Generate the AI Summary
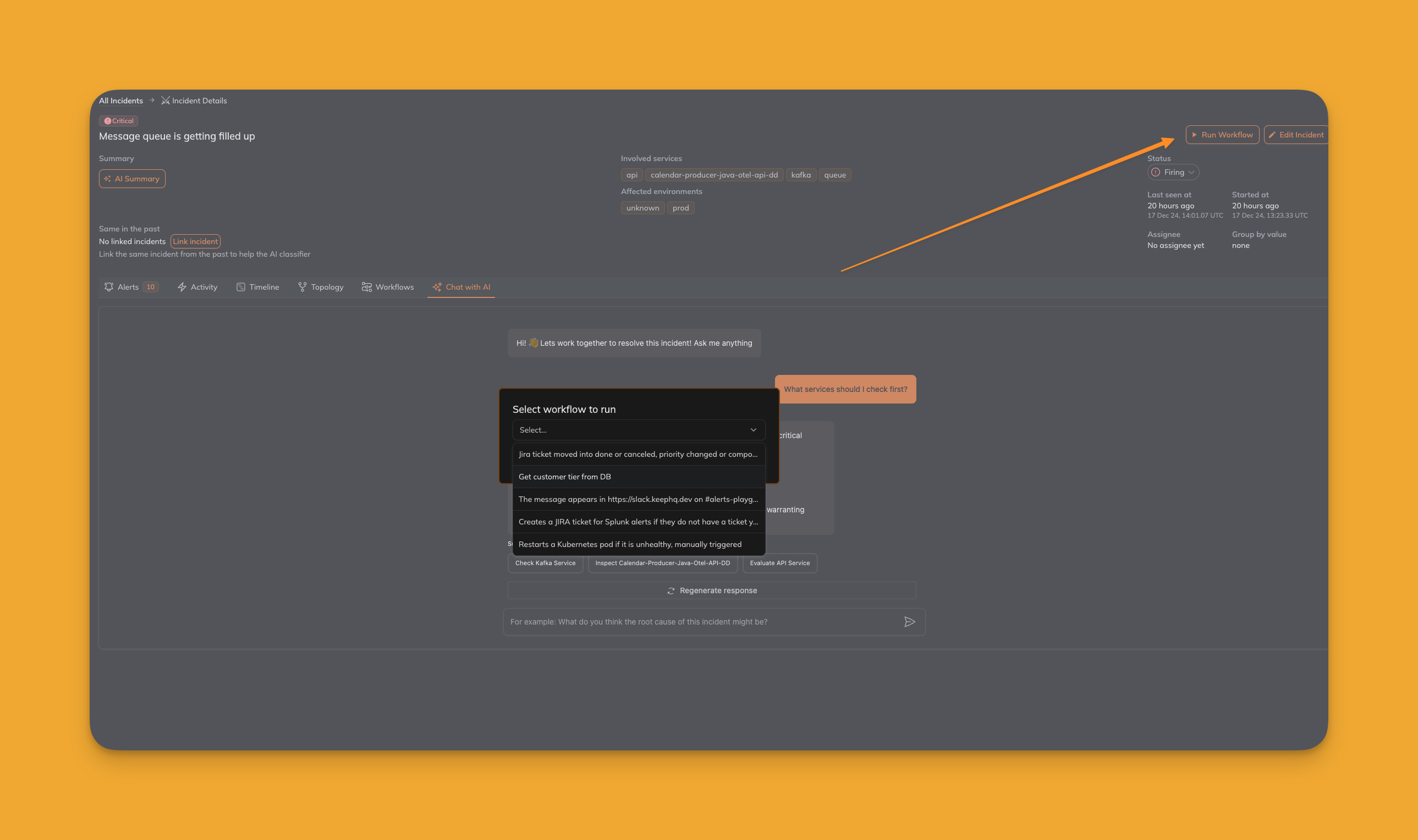This screenshot has width=1418, height=840. [132, 179]
